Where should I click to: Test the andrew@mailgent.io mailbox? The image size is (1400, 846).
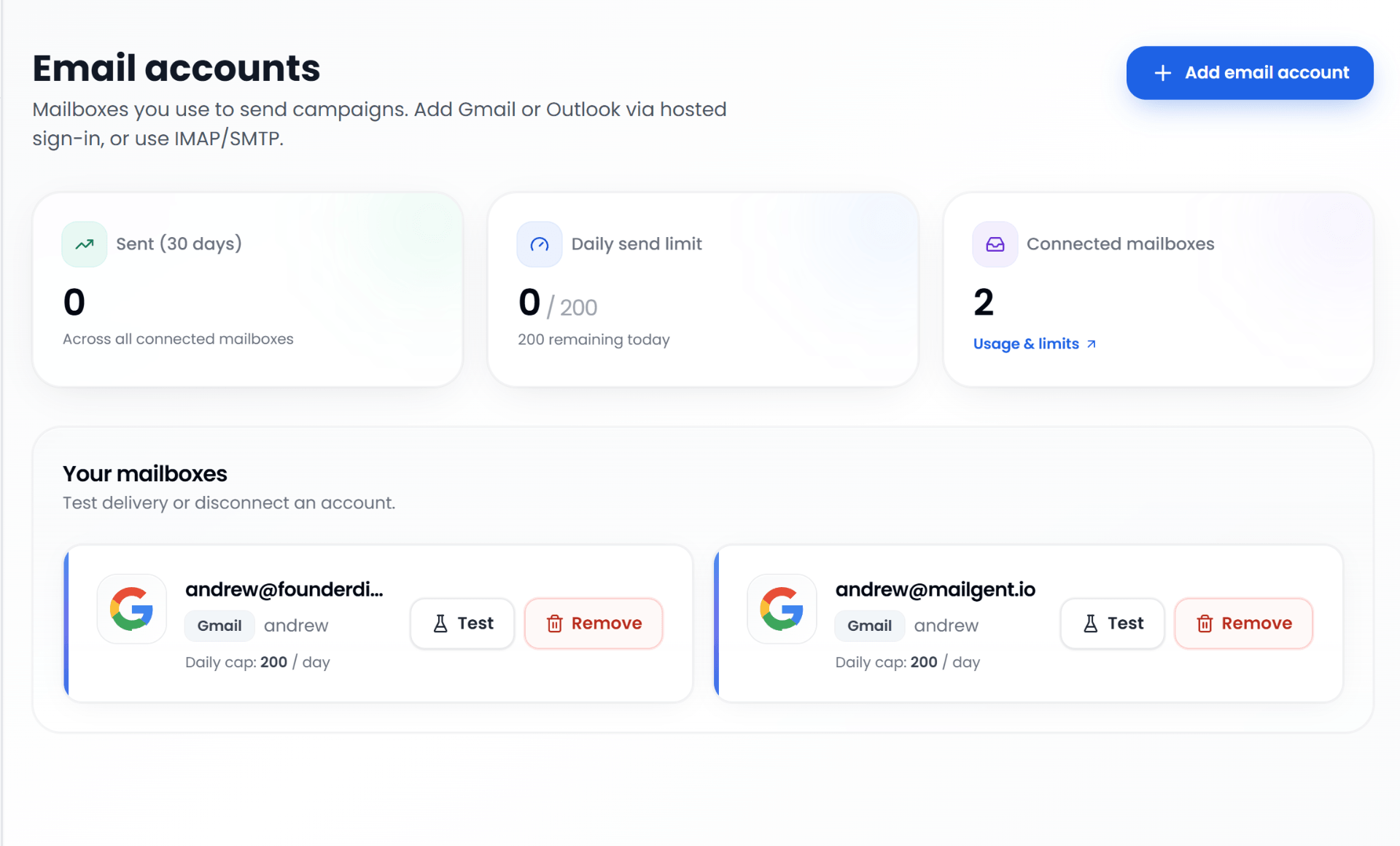click(x=1112, y=624)
